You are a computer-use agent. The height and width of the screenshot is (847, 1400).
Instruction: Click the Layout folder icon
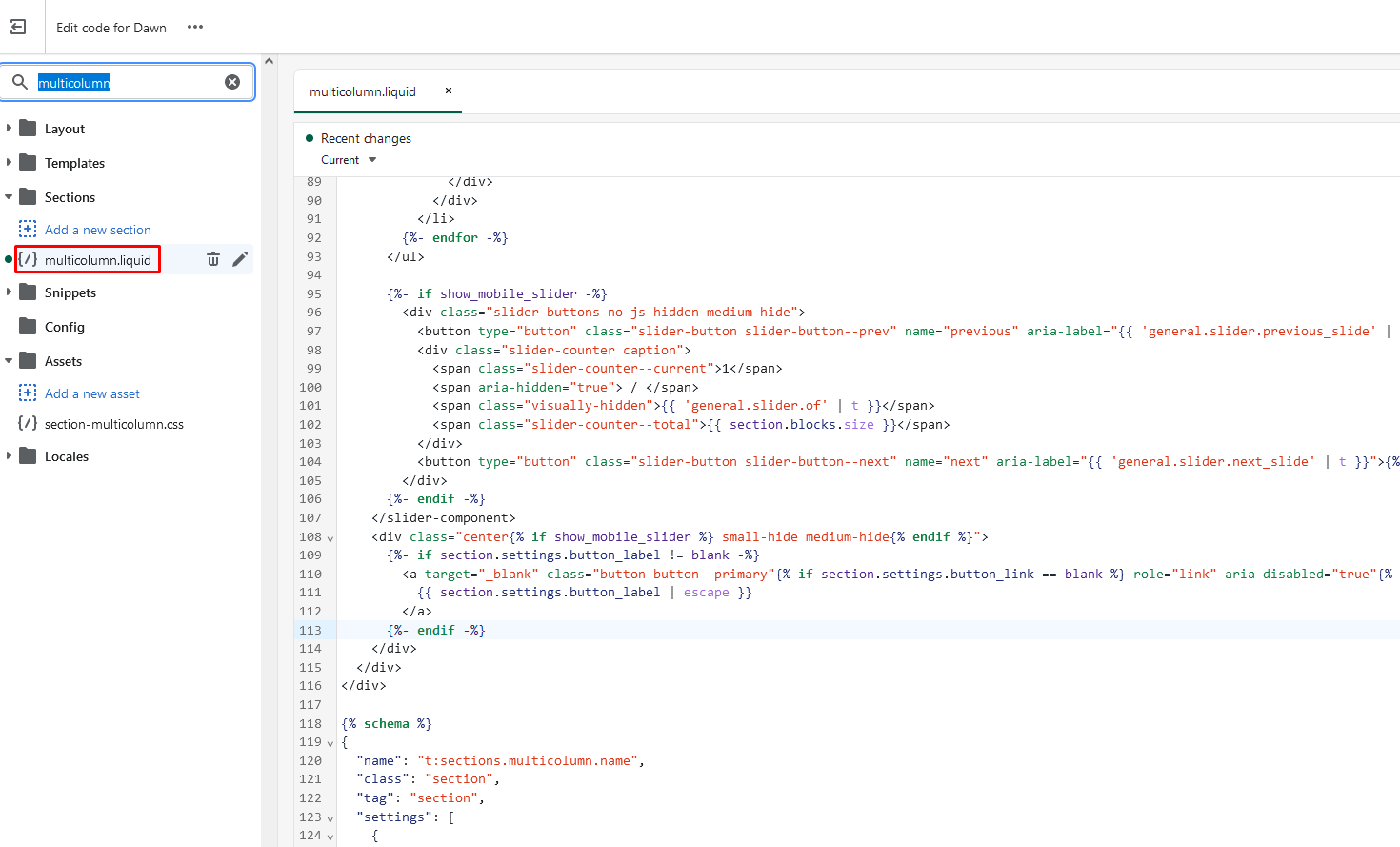coord(28,128)
